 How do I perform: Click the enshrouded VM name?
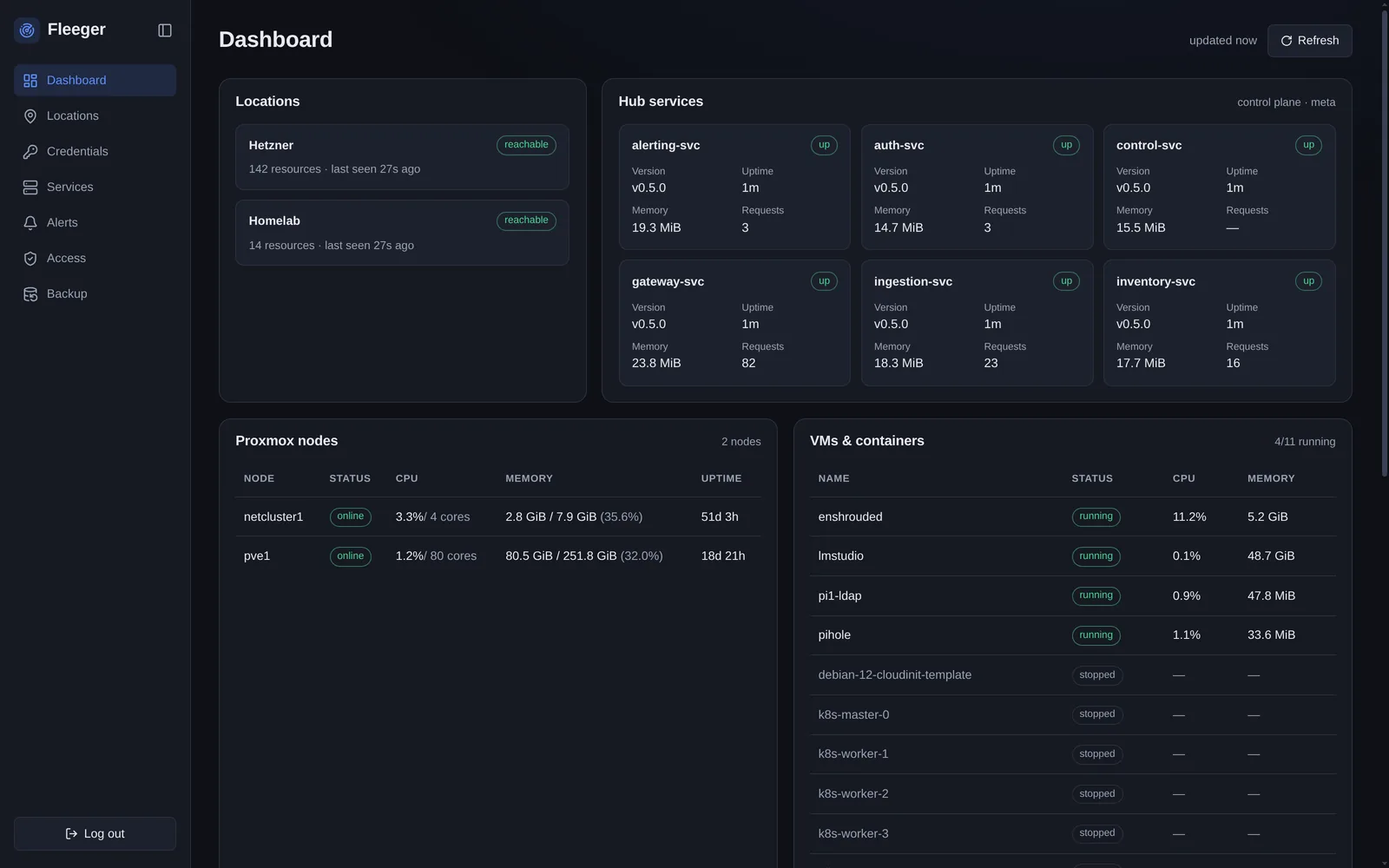point(850,517)
